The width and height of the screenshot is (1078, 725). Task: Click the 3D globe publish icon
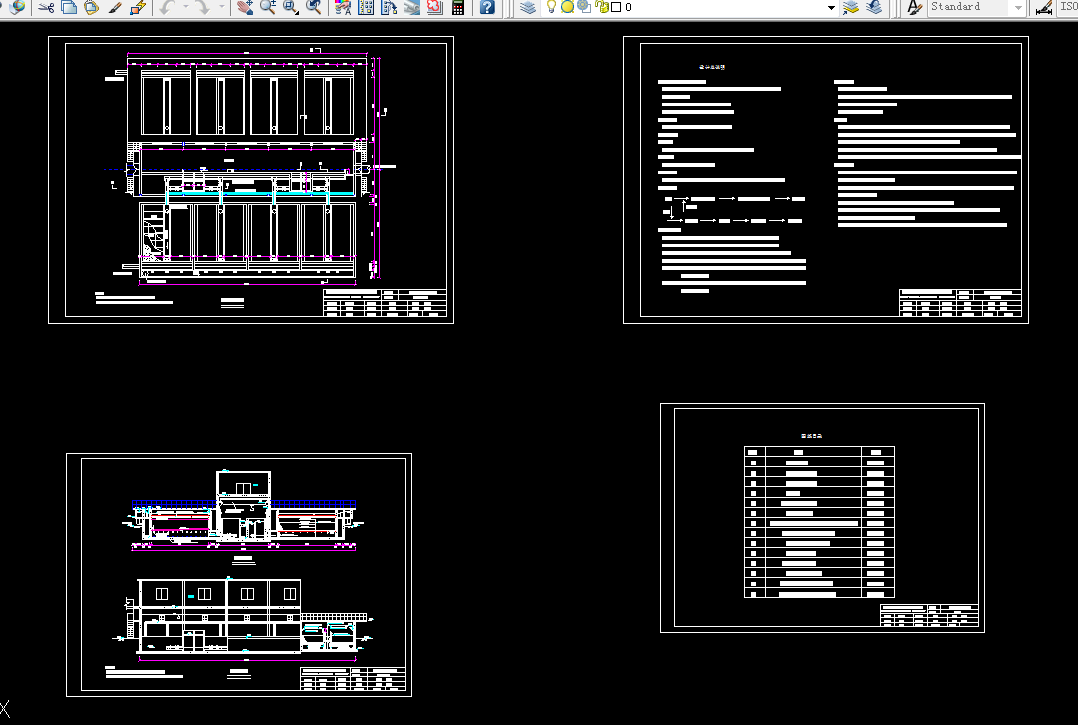pos(16,8)
